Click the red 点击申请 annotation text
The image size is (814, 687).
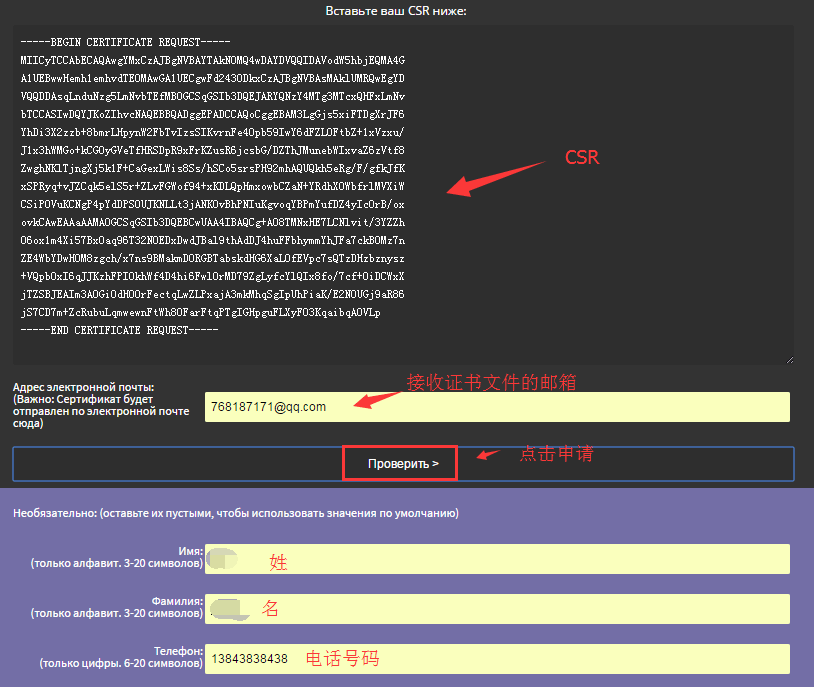coord(556,454)
